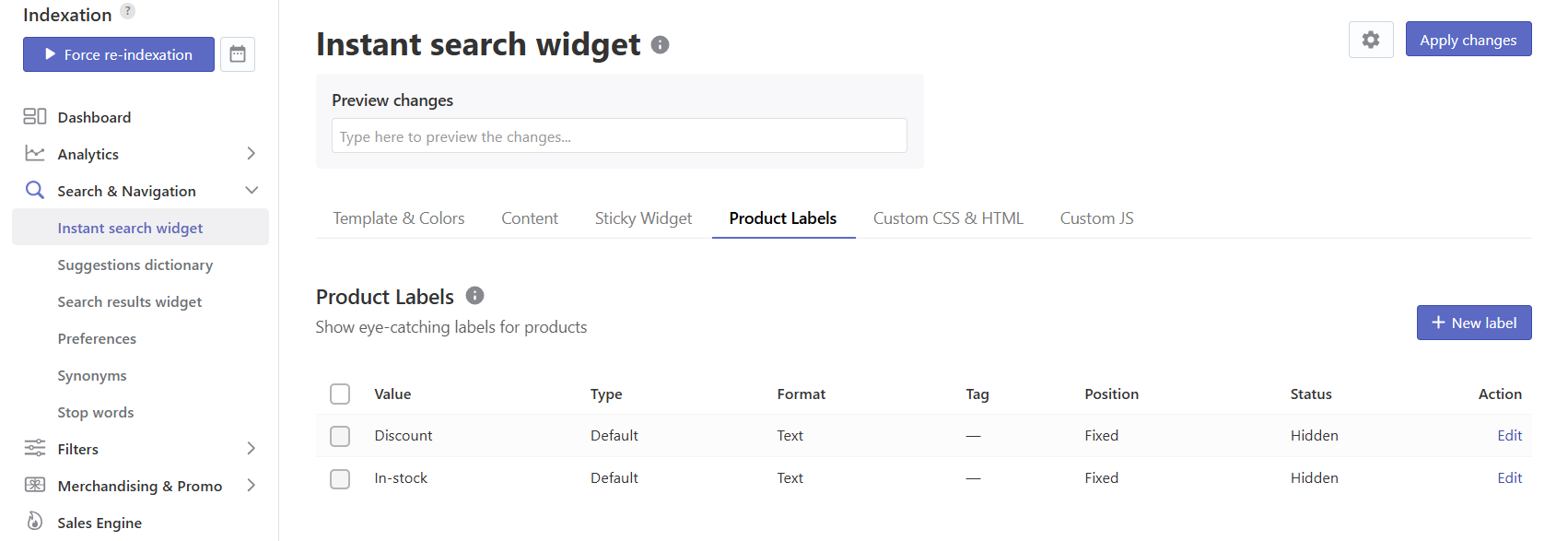Click the Apply changes button
1568x541 pixels.
(1469, 39)
